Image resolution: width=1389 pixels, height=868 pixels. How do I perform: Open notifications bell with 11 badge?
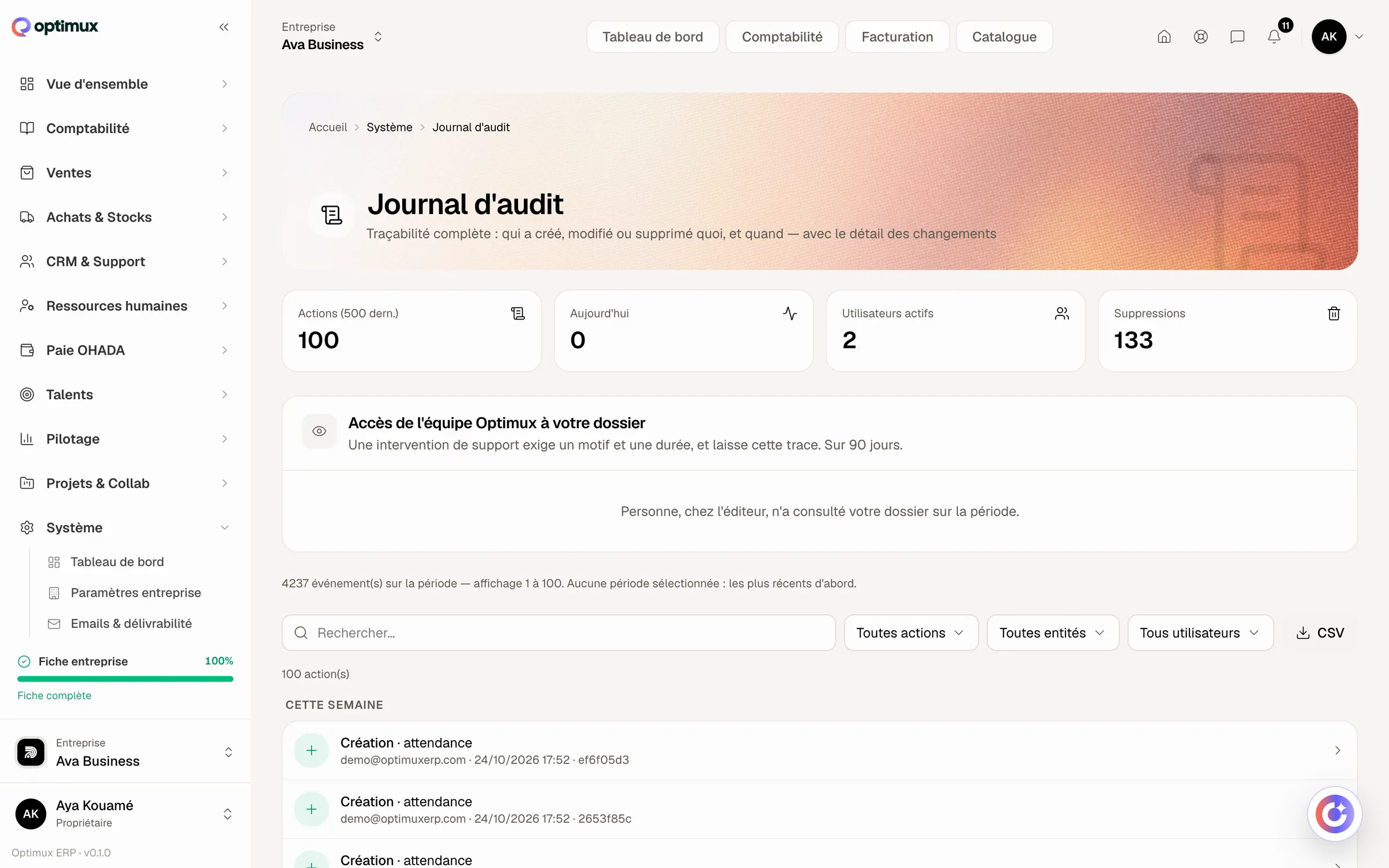click(x=1274, y=37)
